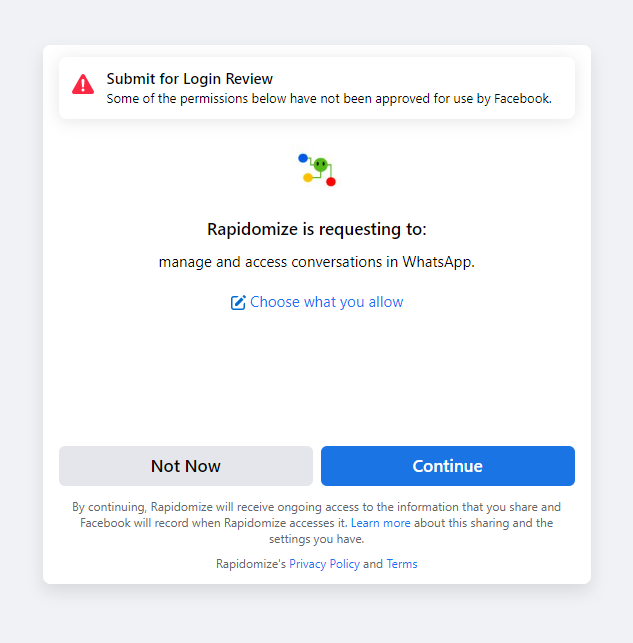Click the blue dot in the Rapidomize logo

[303, 158]
